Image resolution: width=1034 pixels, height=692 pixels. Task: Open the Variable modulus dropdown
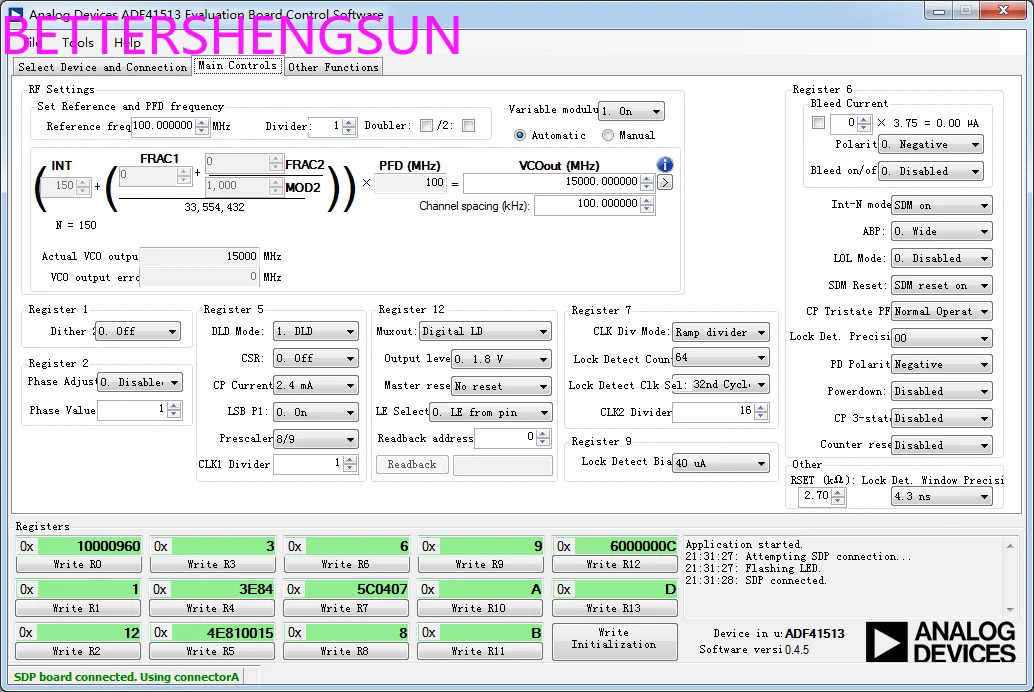[x=631, y=111]
